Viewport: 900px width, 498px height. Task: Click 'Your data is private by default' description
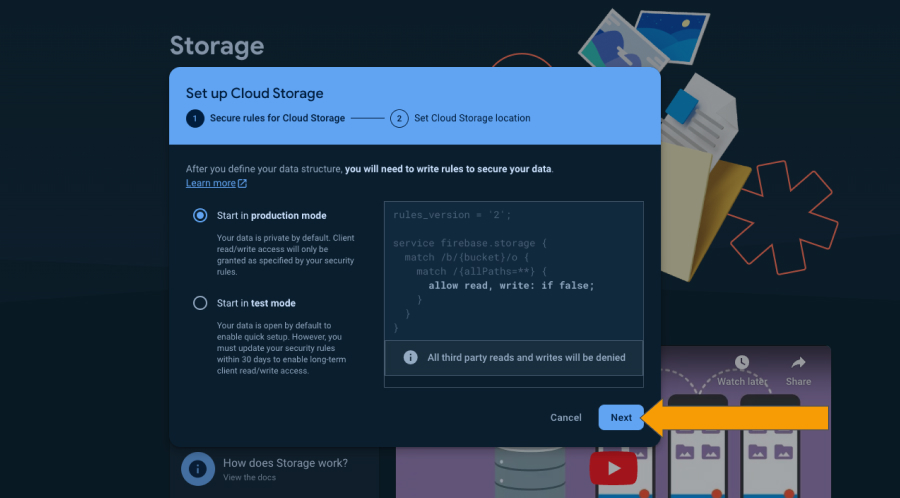[286, 255]
